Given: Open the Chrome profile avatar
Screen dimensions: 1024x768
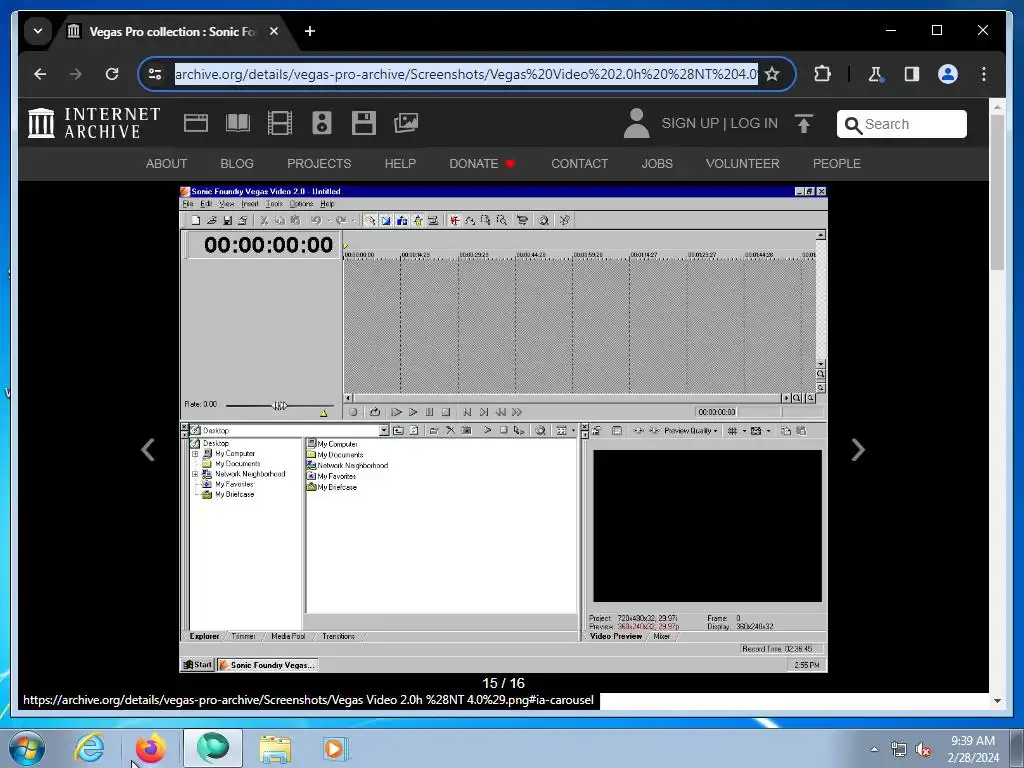Looking at the screenshot, I should pyautogui.click(x=948, y=74).
